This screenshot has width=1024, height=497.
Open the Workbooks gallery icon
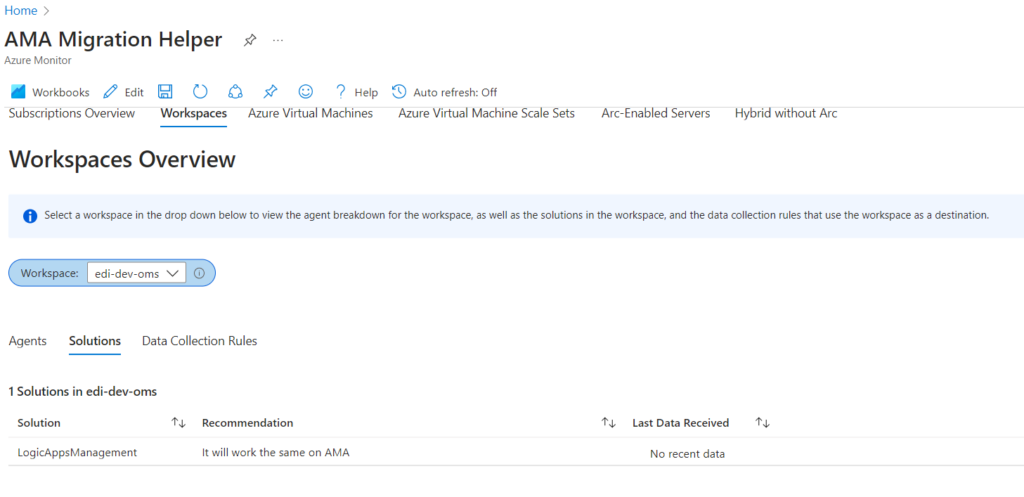tap(18, 92)
